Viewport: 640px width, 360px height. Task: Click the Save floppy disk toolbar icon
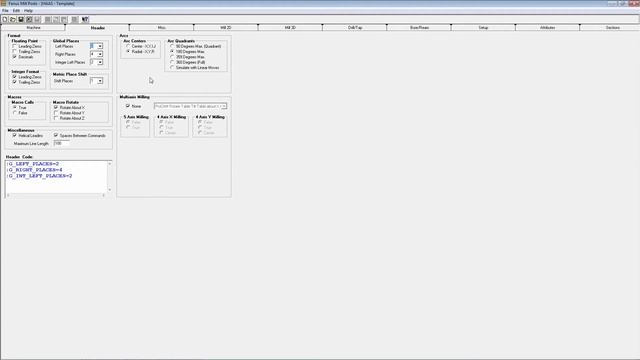21,19
